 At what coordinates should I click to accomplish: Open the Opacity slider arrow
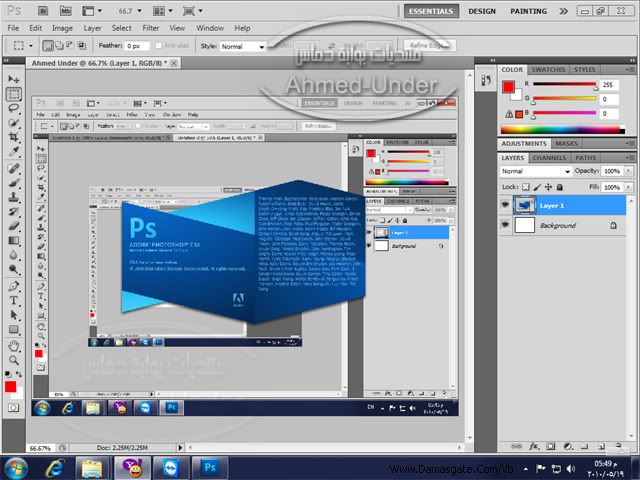point(629,171)
